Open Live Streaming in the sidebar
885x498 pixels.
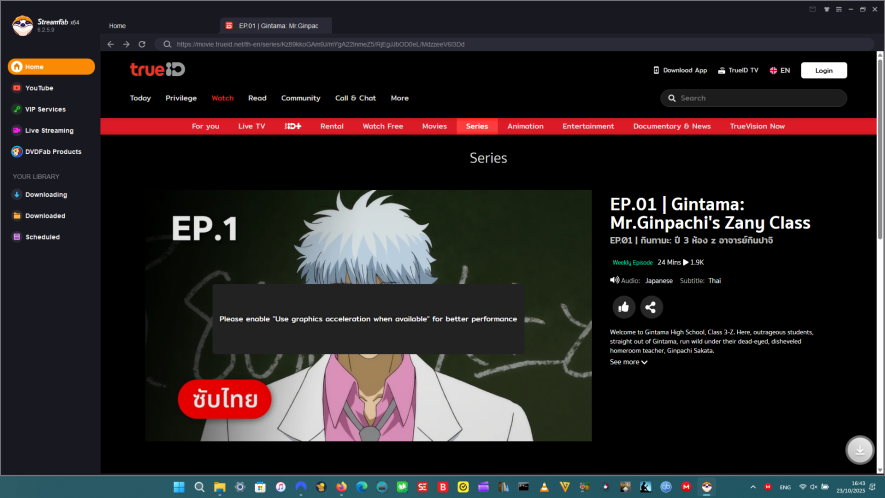(51, 130)
